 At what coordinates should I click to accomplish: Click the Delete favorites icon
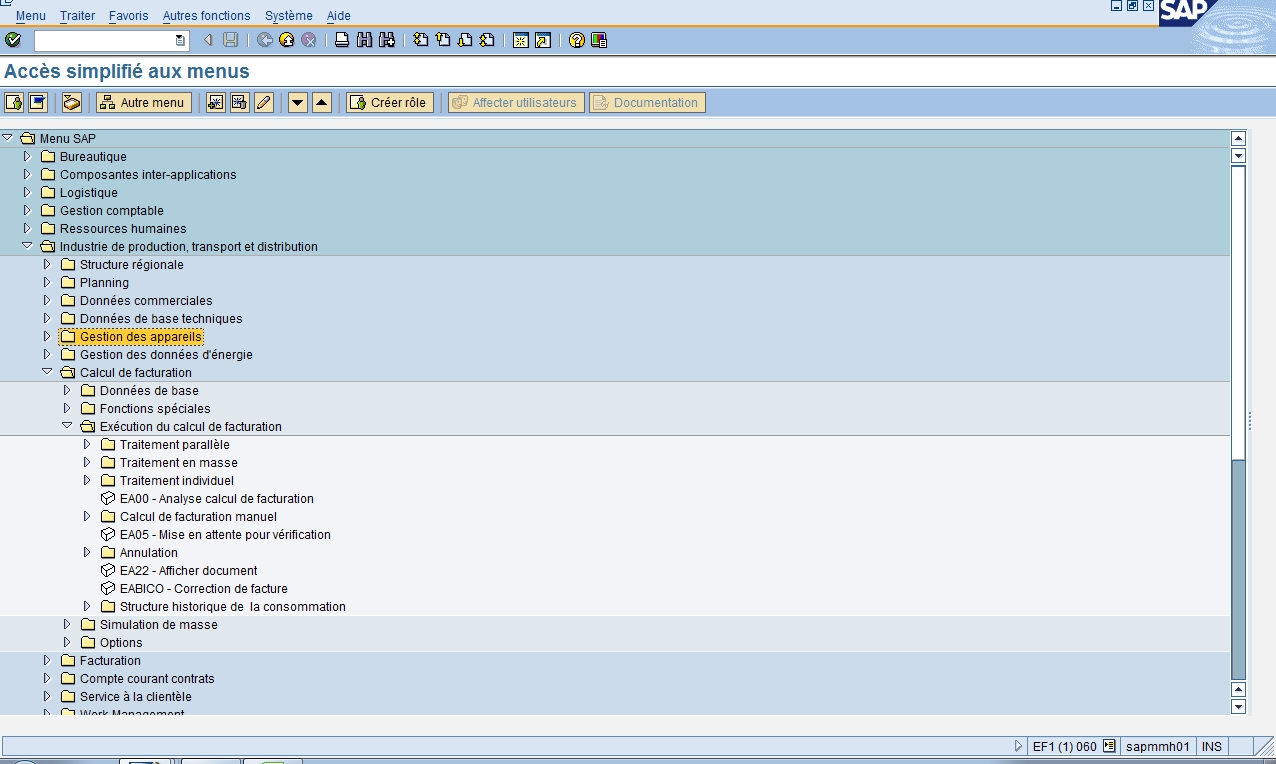(x=240, y=102)
